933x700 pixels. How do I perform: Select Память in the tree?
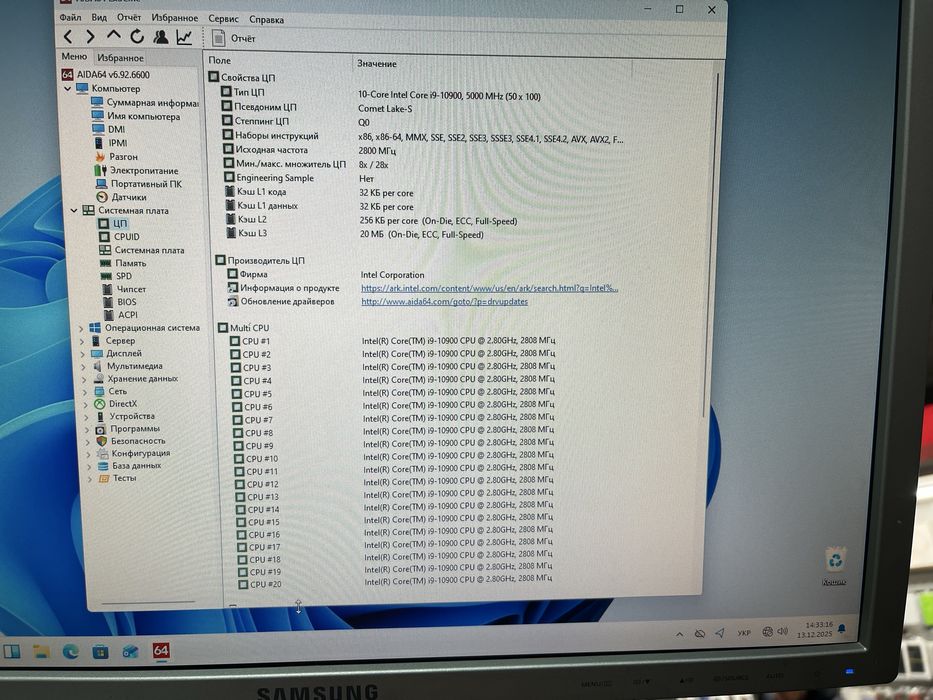click(123, 262)
